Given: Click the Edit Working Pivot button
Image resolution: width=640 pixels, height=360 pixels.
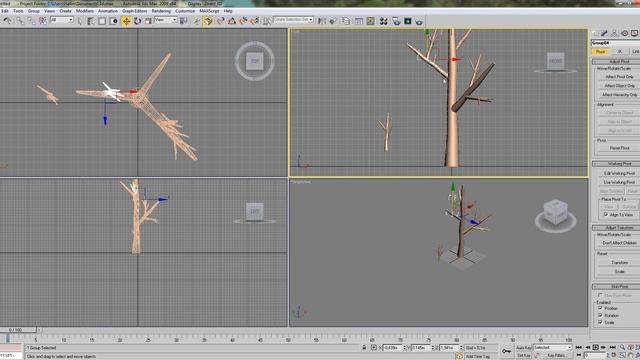Looking at the screenshot, I should [619, 173].
